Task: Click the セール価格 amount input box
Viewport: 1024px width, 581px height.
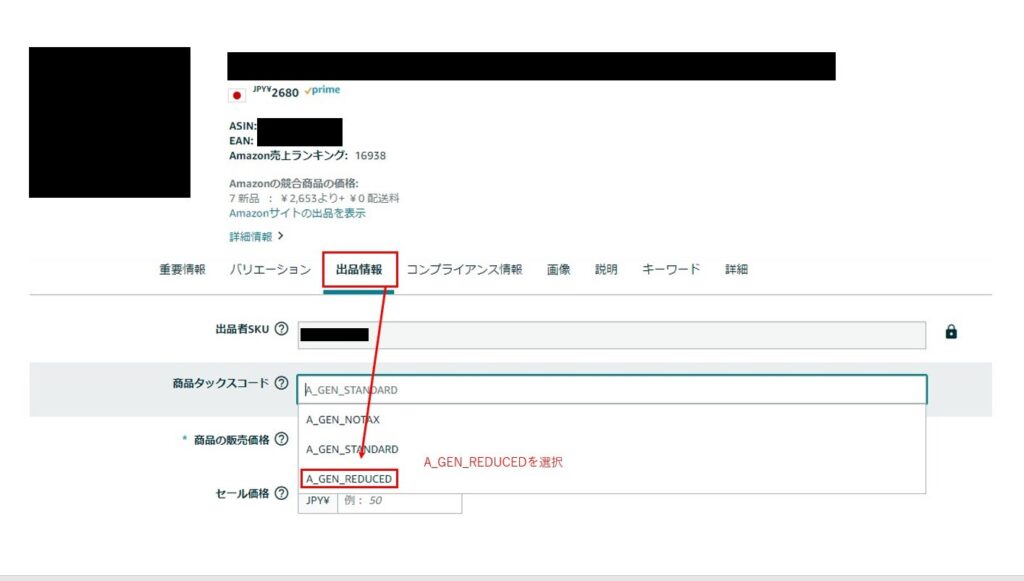Action: click(399, 500)
